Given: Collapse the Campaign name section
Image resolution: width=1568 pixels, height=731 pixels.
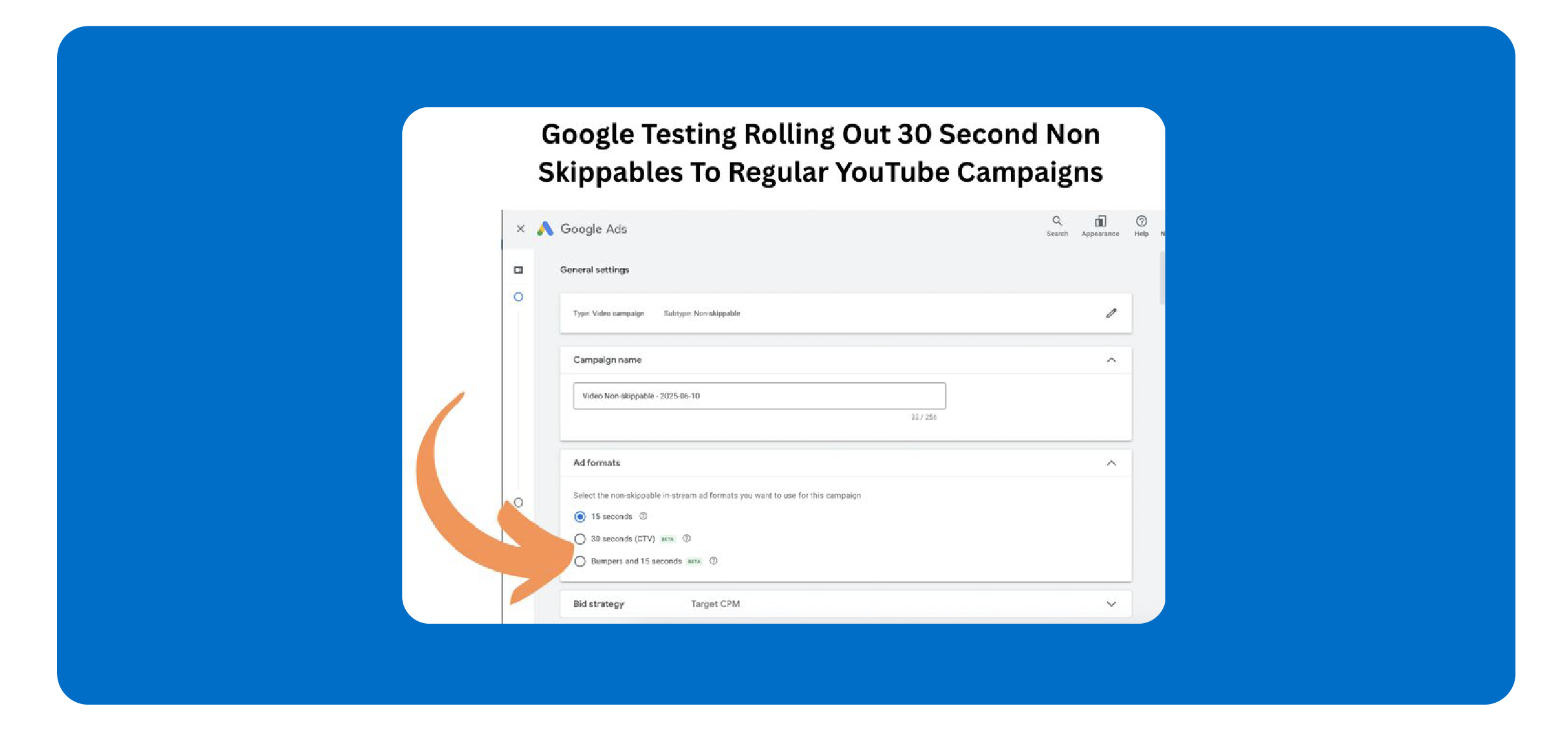Looking at the screenshot, I should (x=1111, y=360).
